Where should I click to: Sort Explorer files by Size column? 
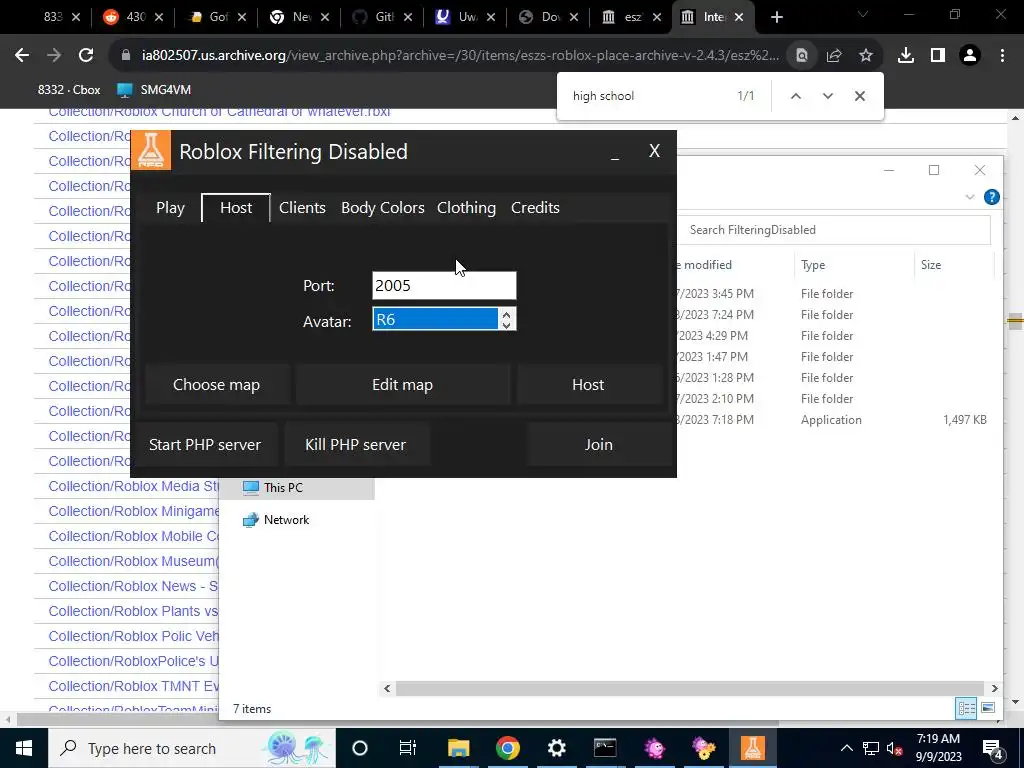[931, 265]
